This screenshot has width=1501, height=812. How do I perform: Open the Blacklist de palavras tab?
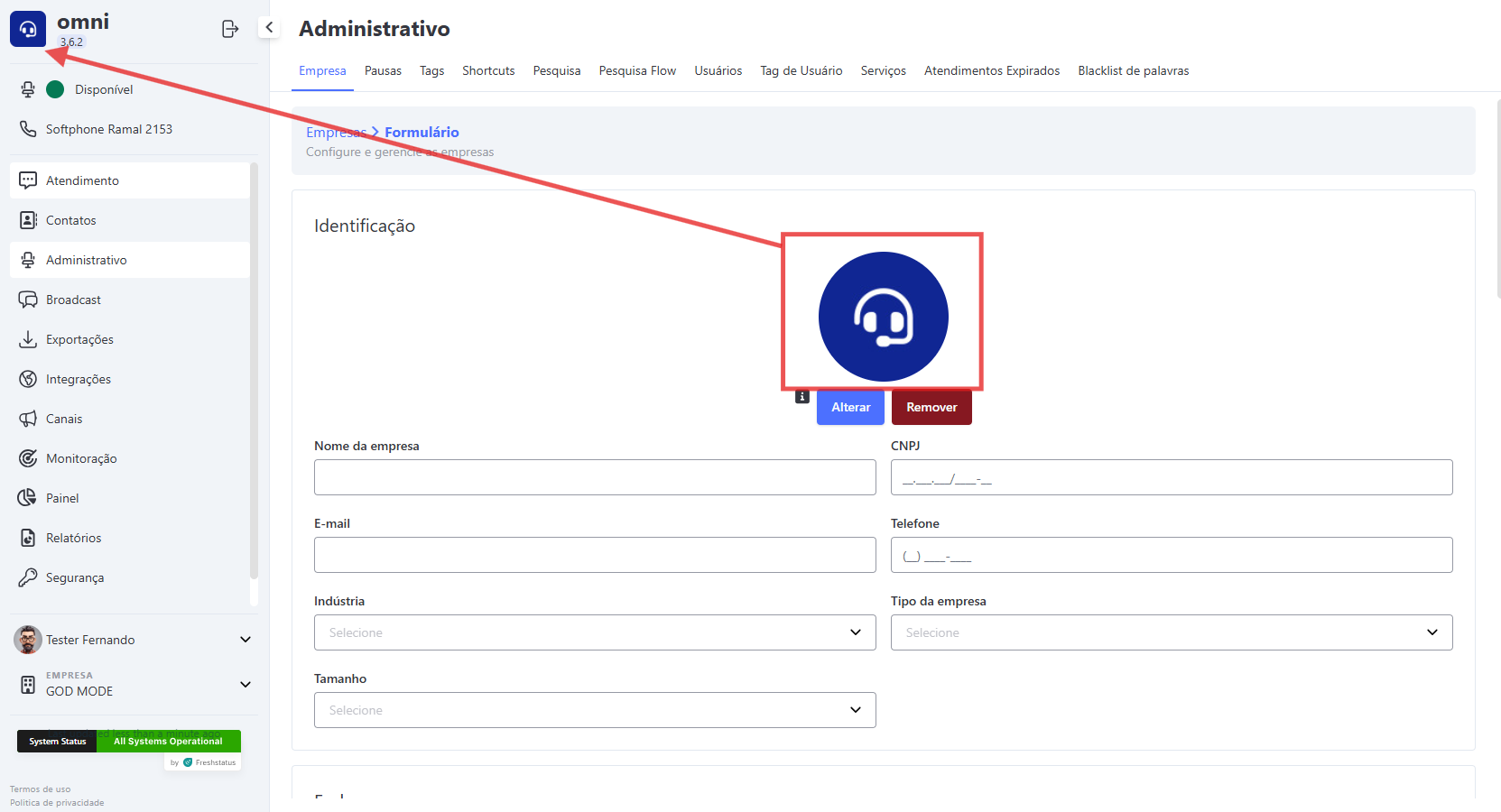(1133, 70)
